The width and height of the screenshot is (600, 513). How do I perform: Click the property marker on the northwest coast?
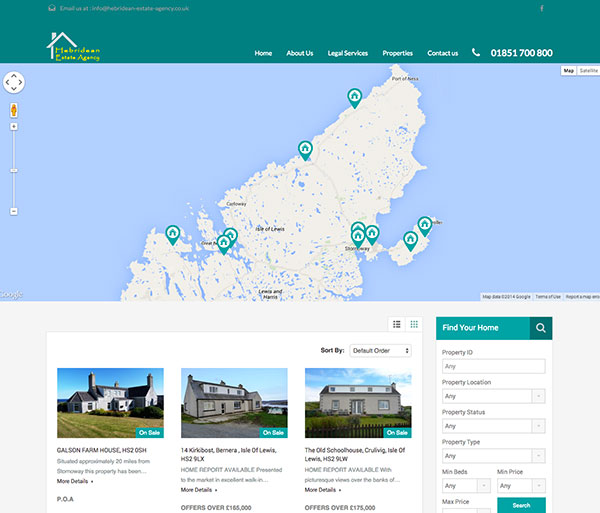point(305,150)
